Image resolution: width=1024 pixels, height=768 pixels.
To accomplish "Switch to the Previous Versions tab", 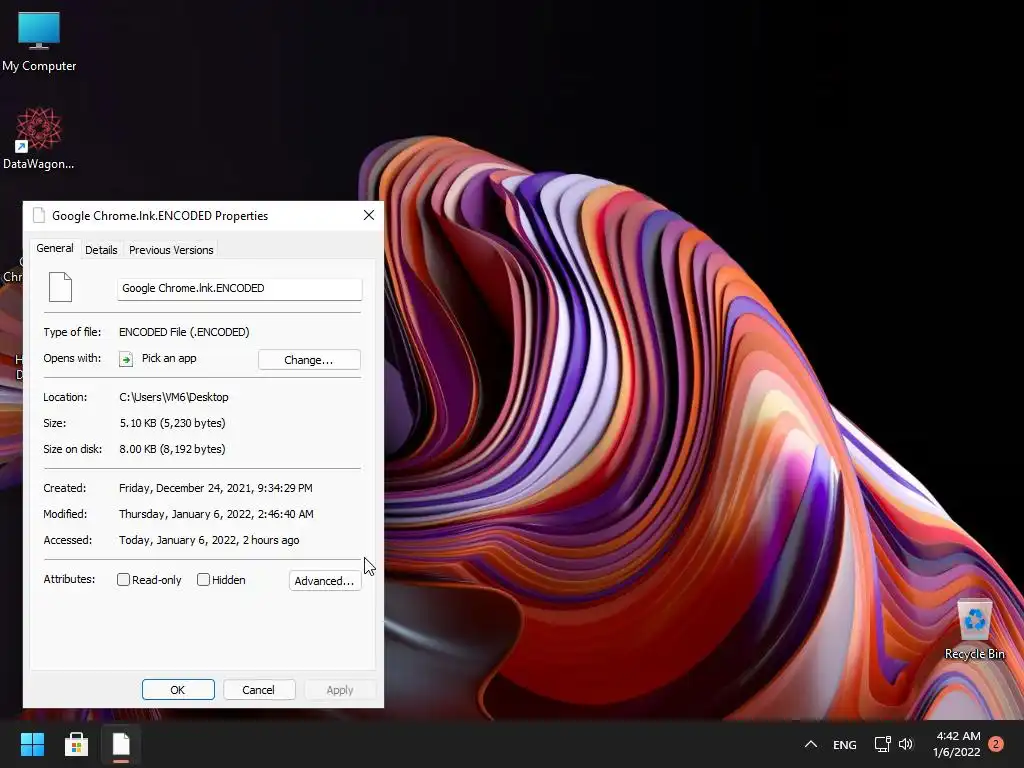I will pos(171,249).
